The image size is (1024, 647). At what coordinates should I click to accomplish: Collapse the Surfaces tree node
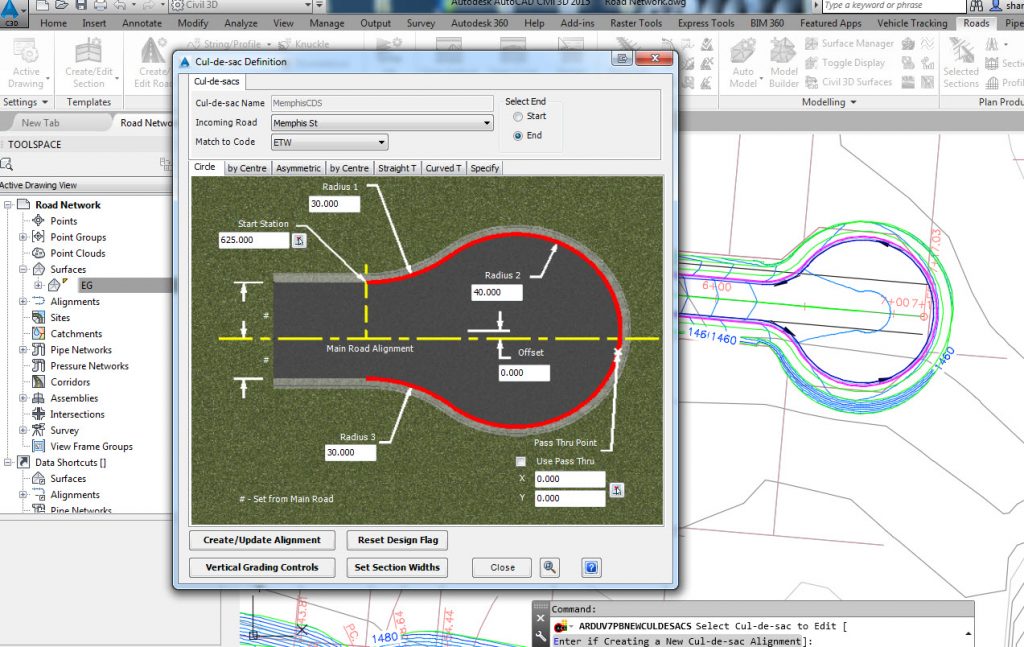[x=23, y=269]
